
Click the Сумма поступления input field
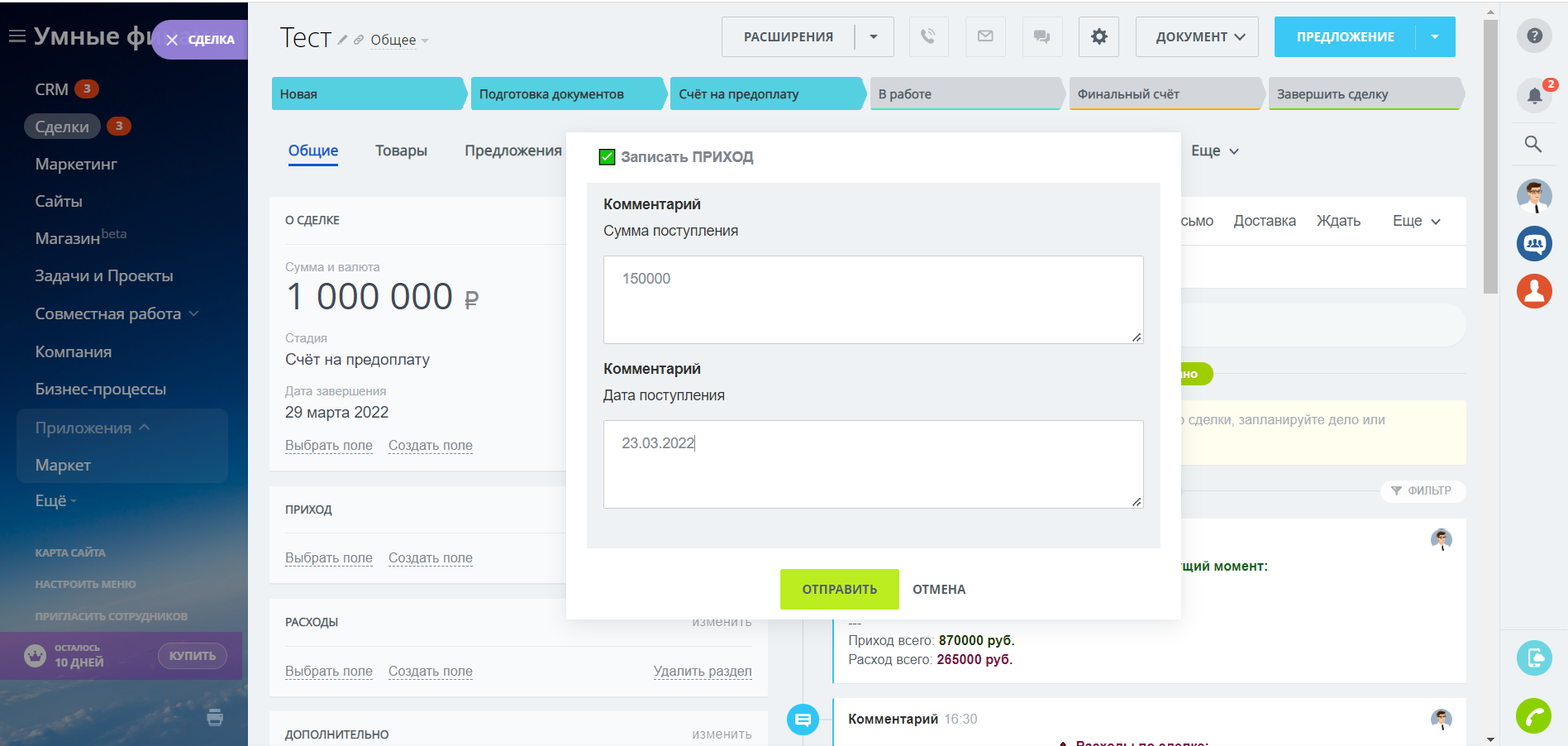(x=873, y=299)
